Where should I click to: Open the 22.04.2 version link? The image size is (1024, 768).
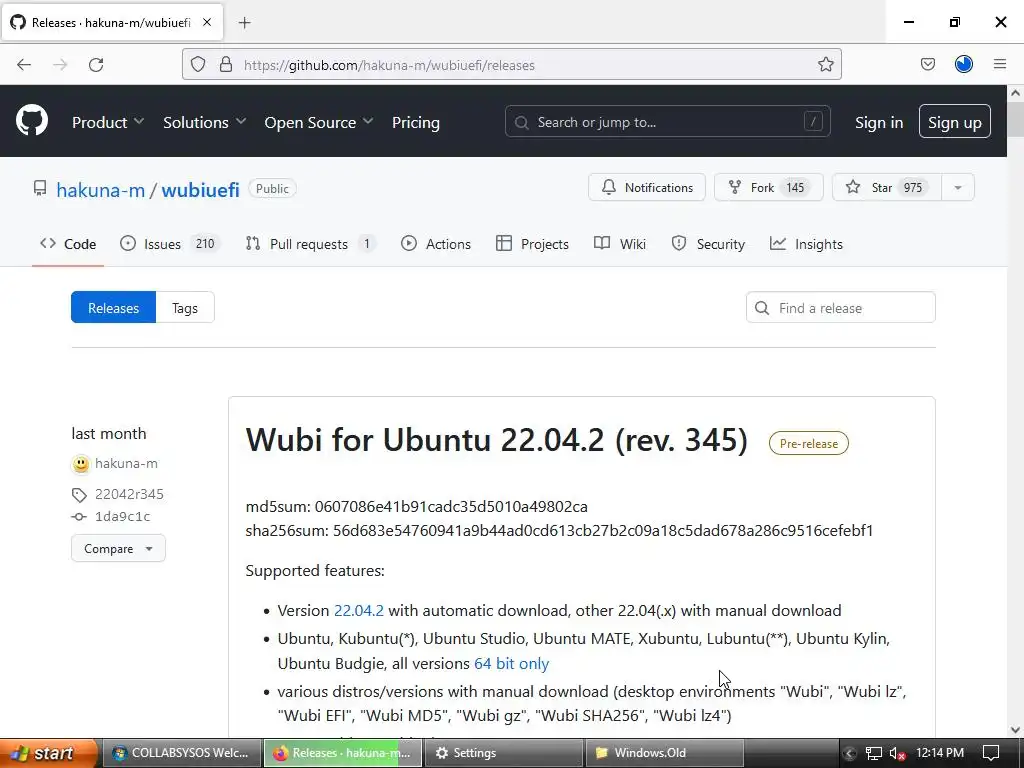pos(359,611)
